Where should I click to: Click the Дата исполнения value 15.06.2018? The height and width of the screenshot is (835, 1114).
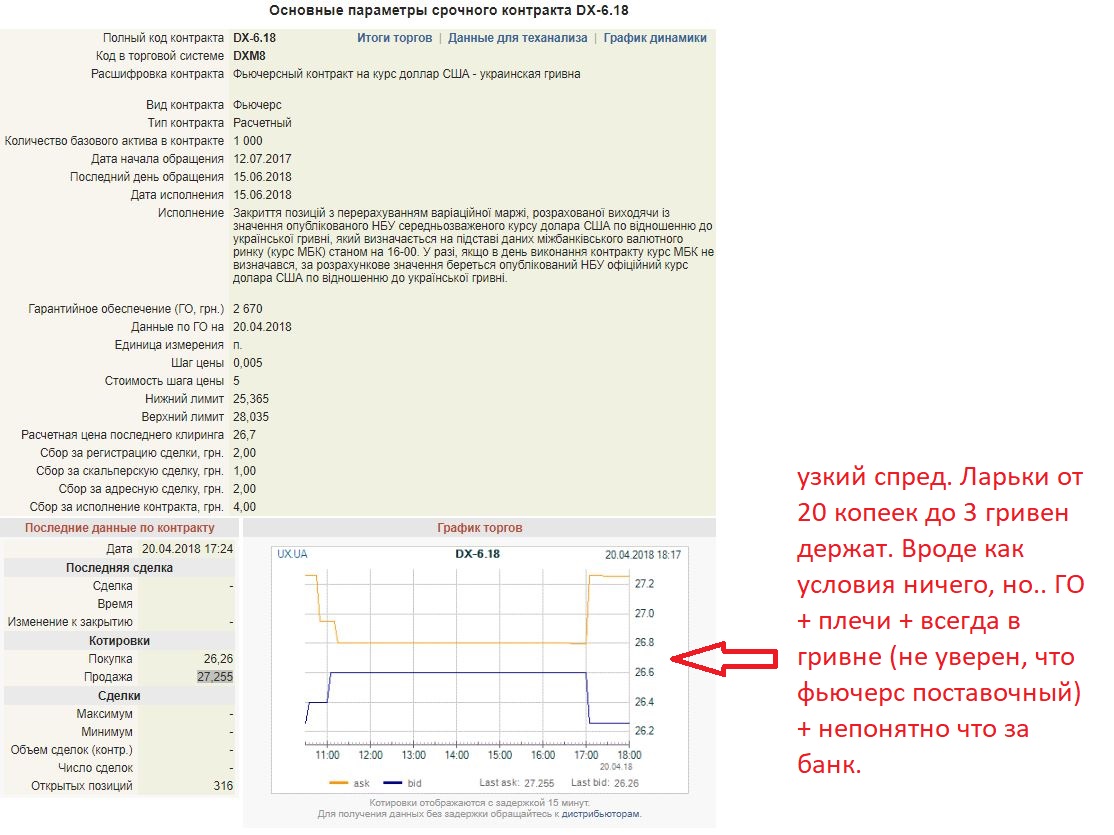262,195
